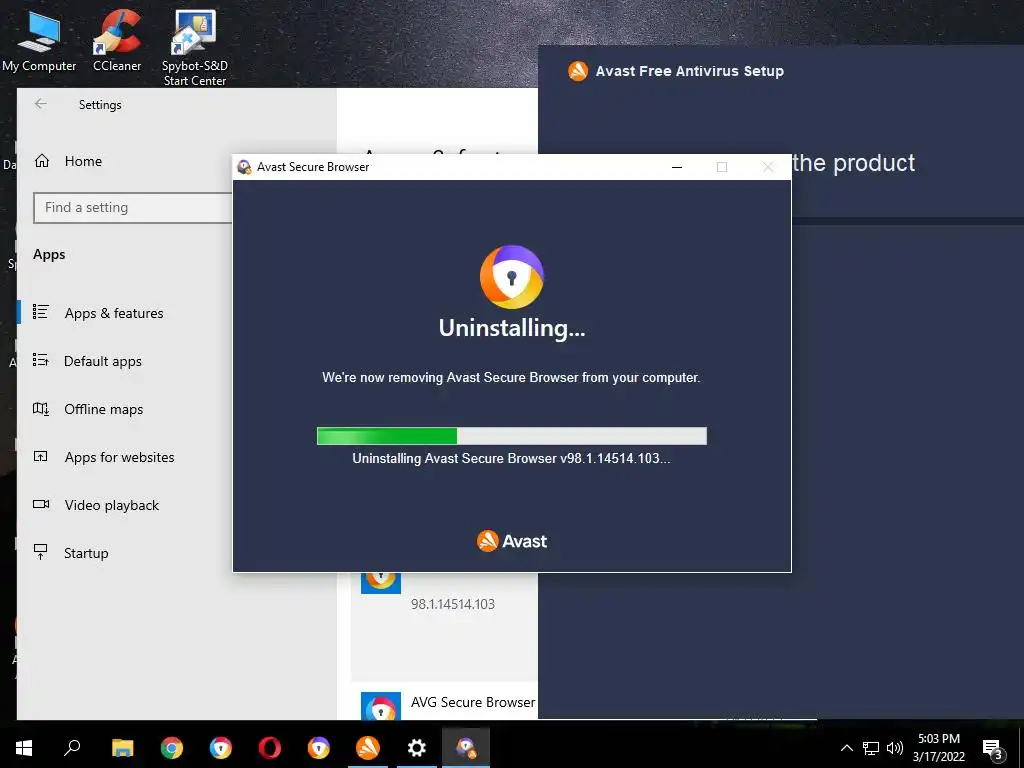Viewport: 1024px width, 768px height.
Task: Click the Apps for websites icon
Action: pyautogui.click(x=40, y=456)
